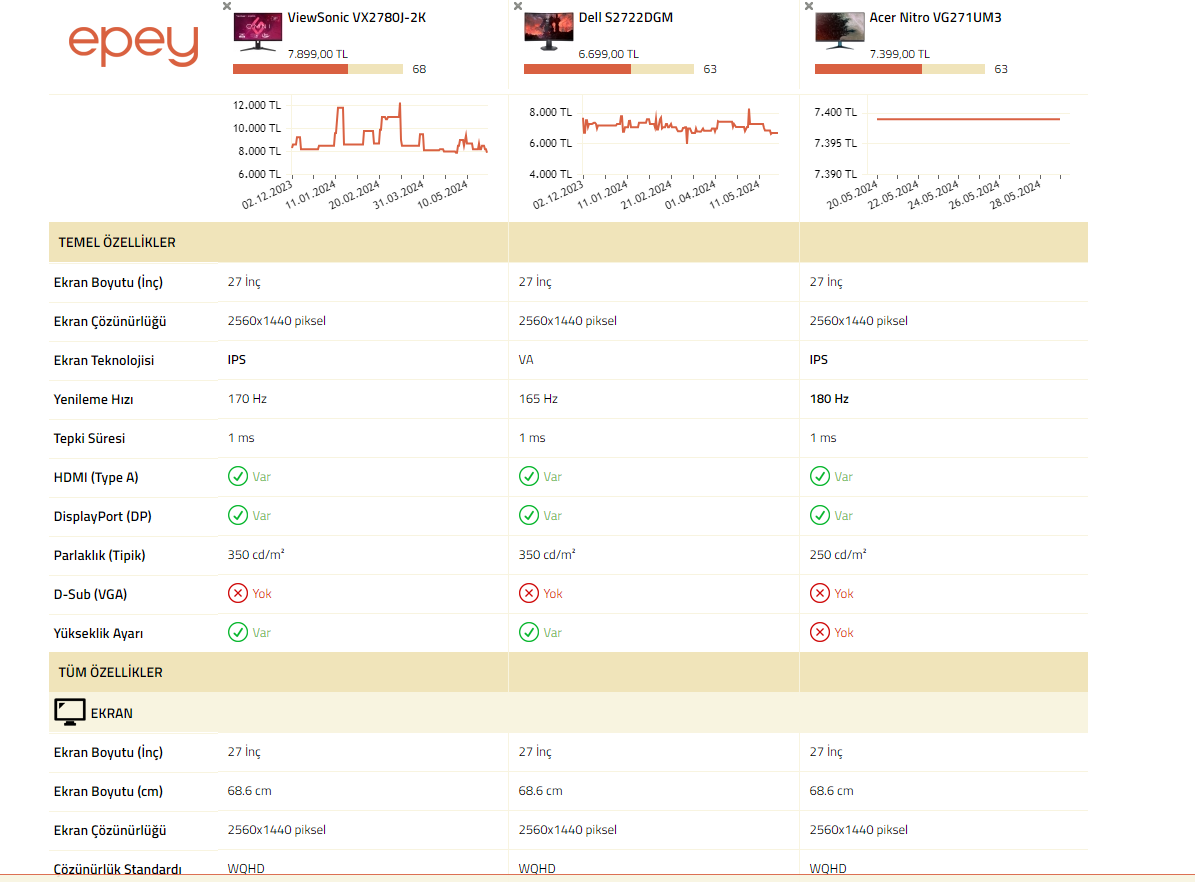Click the 180 Hz refresh rate value
The image size is (1195, 882).
(x=829, y=399)
